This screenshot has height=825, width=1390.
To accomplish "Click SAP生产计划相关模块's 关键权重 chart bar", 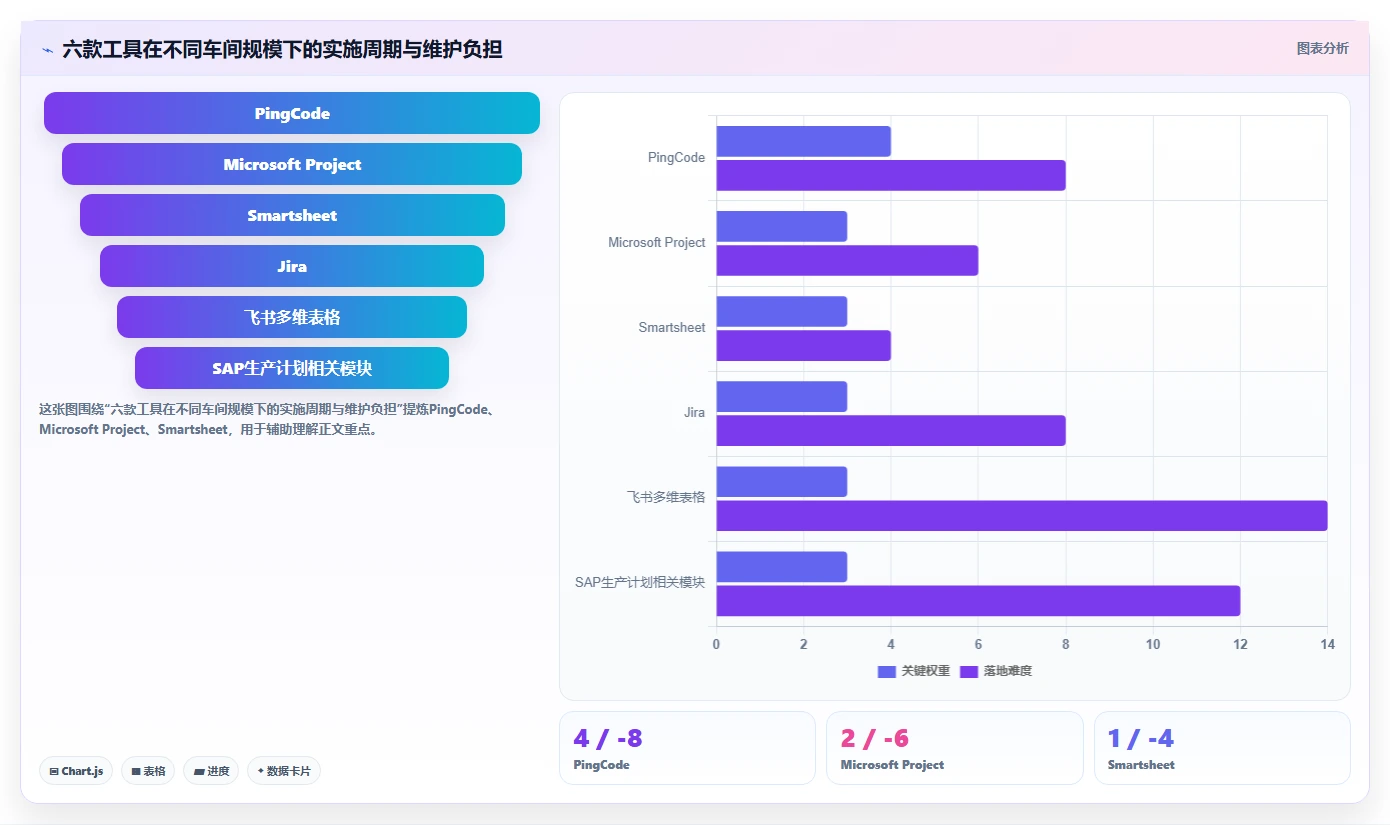I will pos(782,566).
